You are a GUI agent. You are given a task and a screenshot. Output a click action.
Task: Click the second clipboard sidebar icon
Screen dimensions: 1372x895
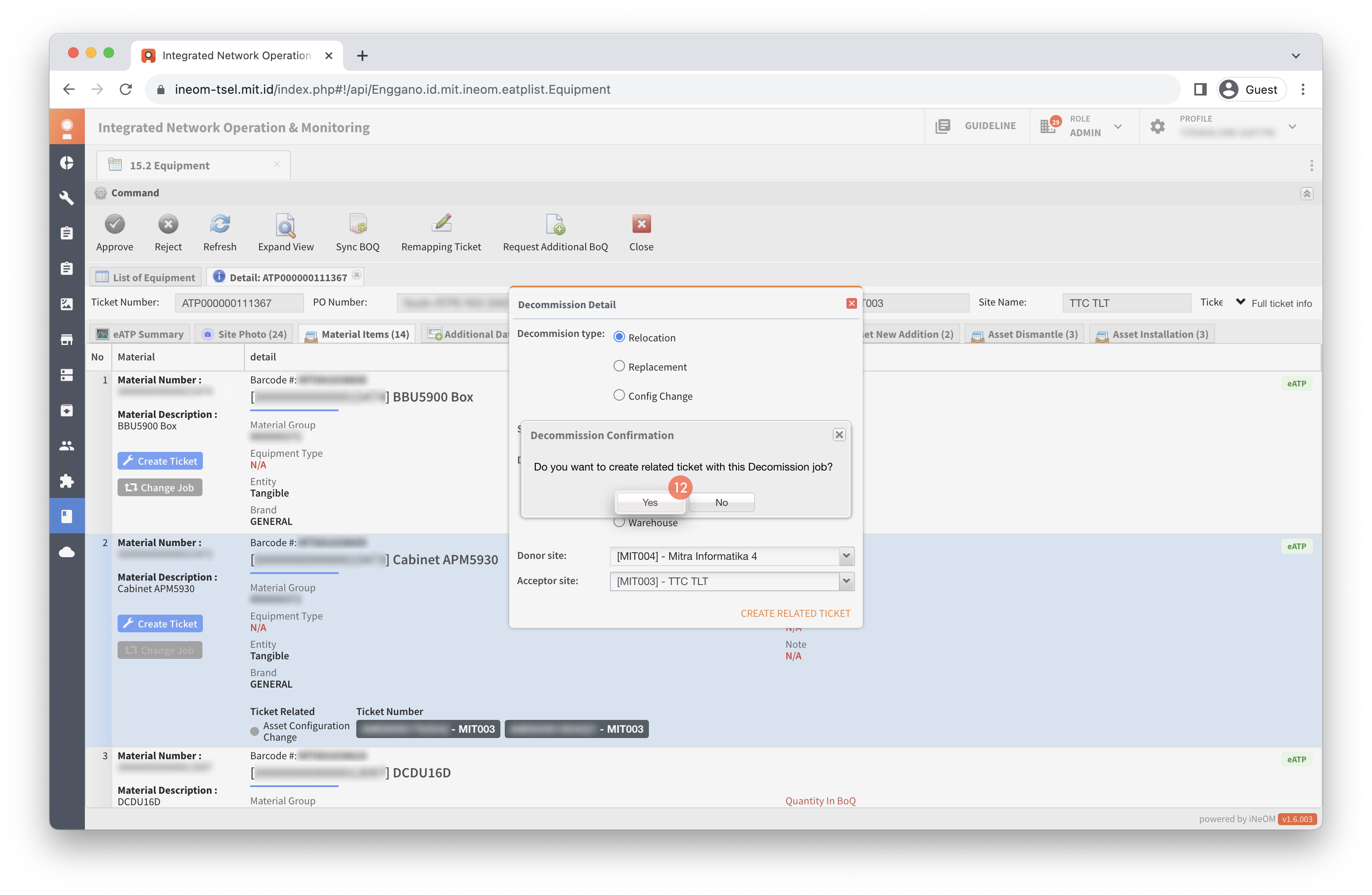(x=67, y=269)
